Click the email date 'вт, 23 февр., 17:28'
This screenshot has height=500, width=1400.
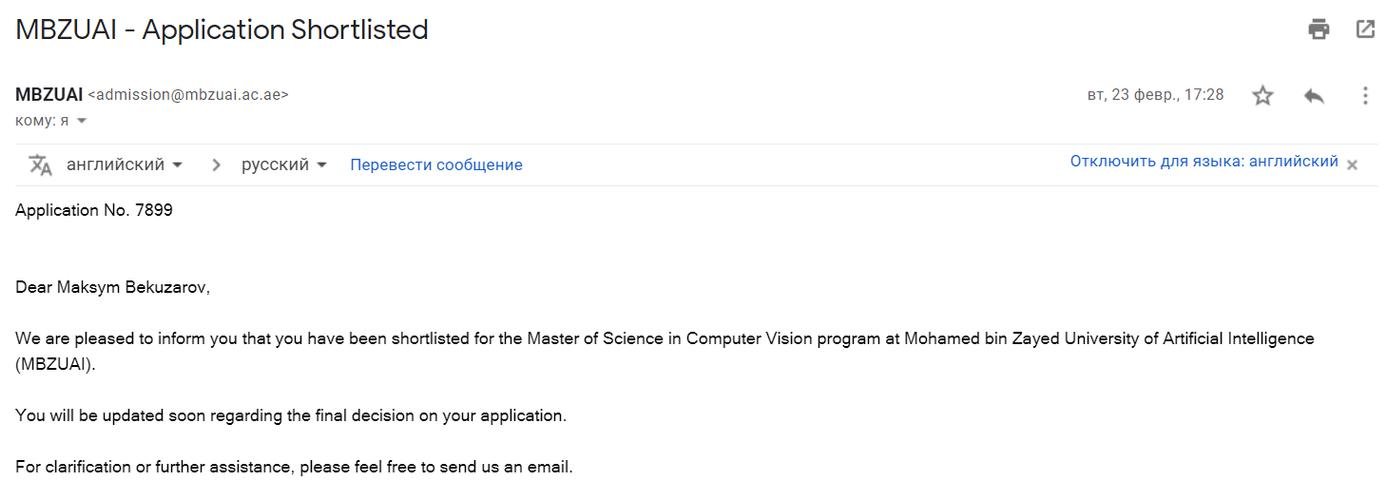1155,95
